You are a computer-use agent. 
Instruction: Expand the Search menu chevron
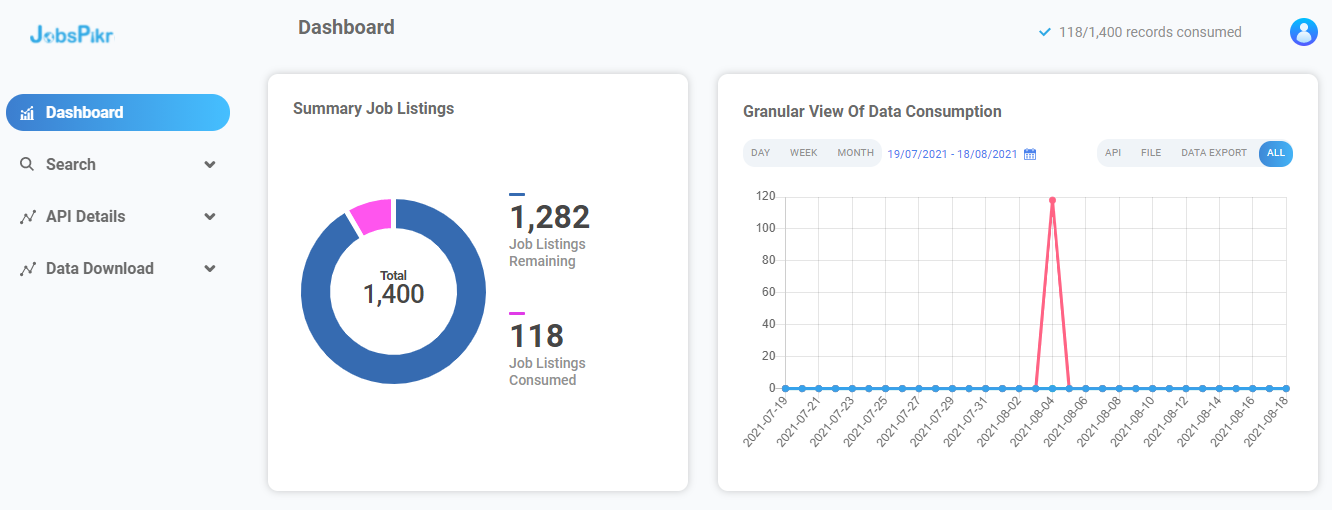(x=210, y=164)
